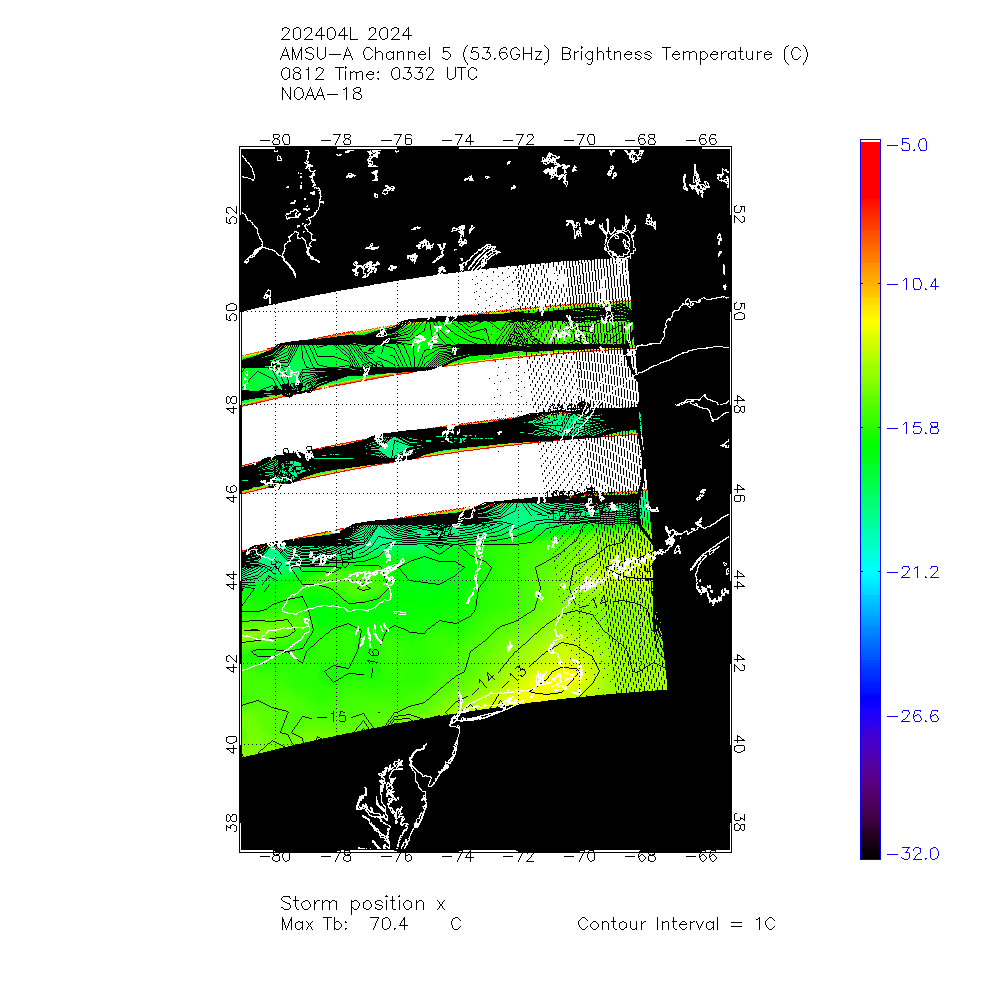
Task: Click the right axis latitude label '38'
Action: click(739, 823)
